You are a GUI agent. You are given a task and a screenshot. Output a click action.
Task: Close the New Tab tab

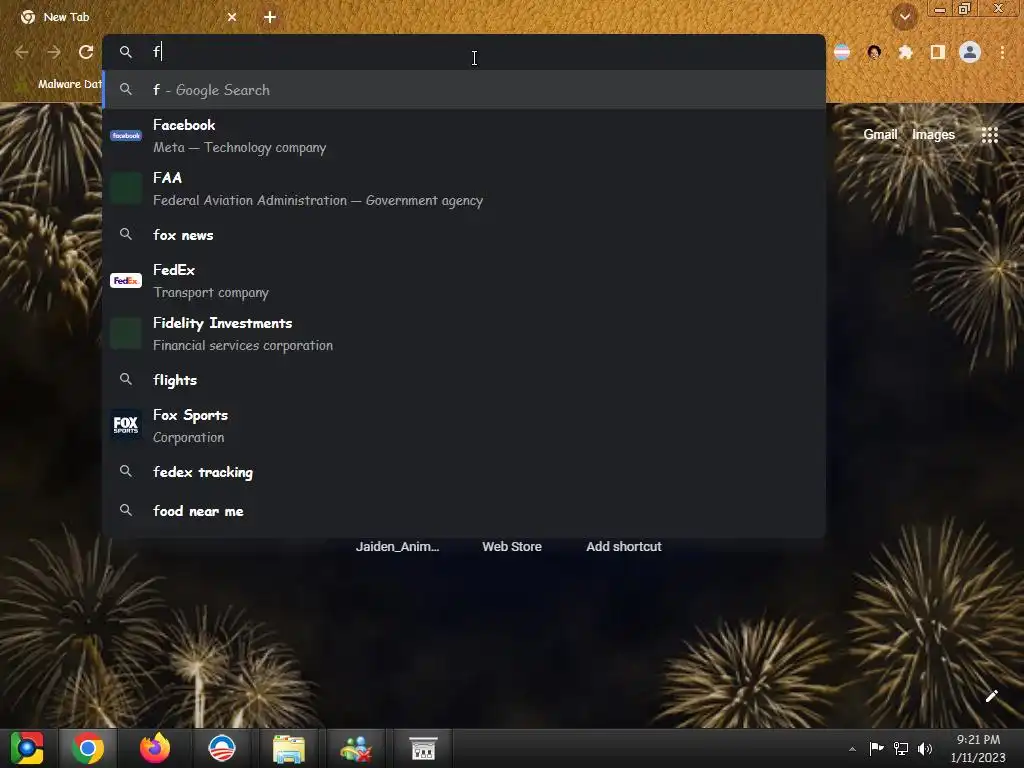[x=232, y=17]
